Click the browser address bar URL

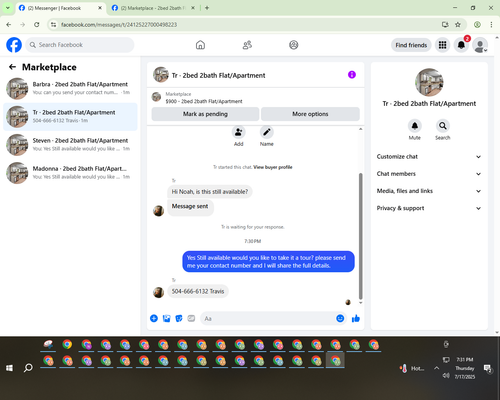coord(119,25)
